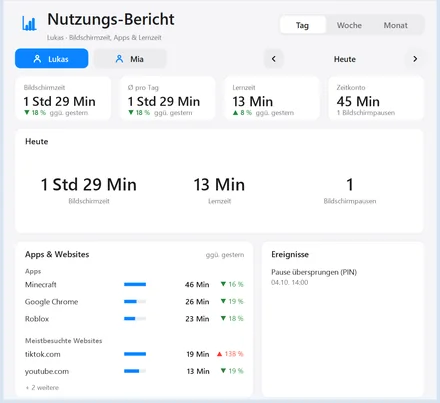This screenshot has height=403, width=440.
Task: Click the tiktok.com usage bar
Action: click(x=135, y=354)
